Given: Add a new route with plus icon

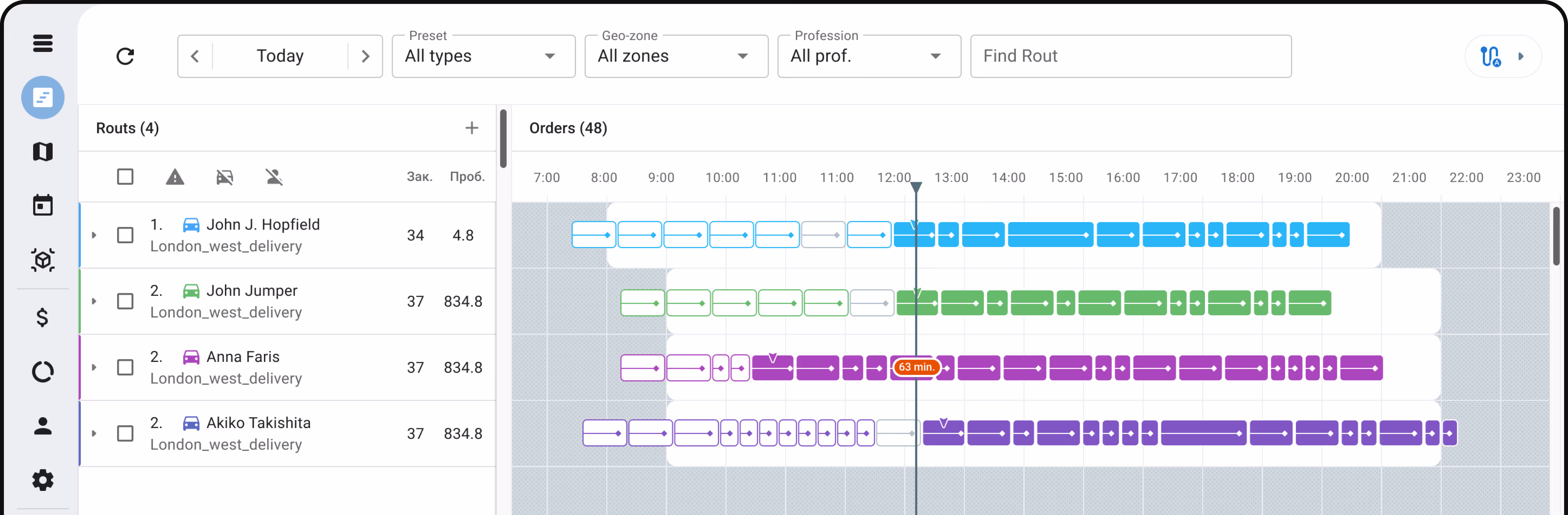Looking at the screenshot, I should click(471, 128).
